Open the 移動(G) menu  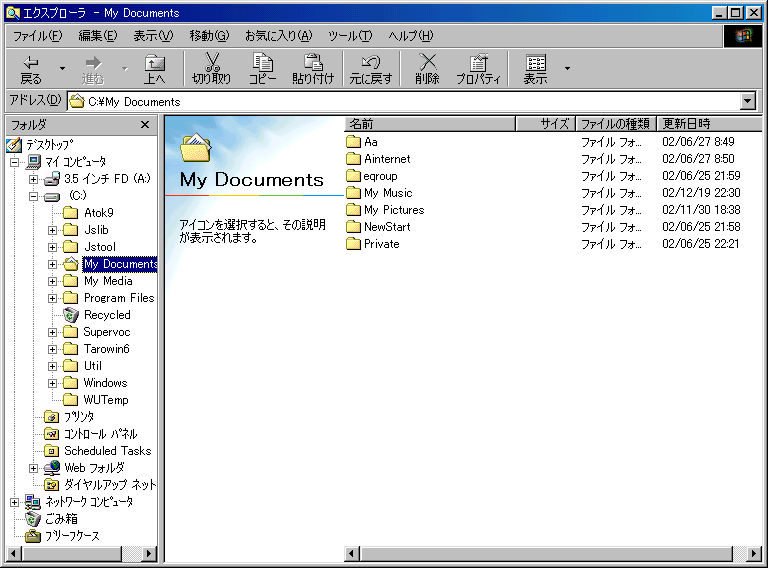[209, 36]
